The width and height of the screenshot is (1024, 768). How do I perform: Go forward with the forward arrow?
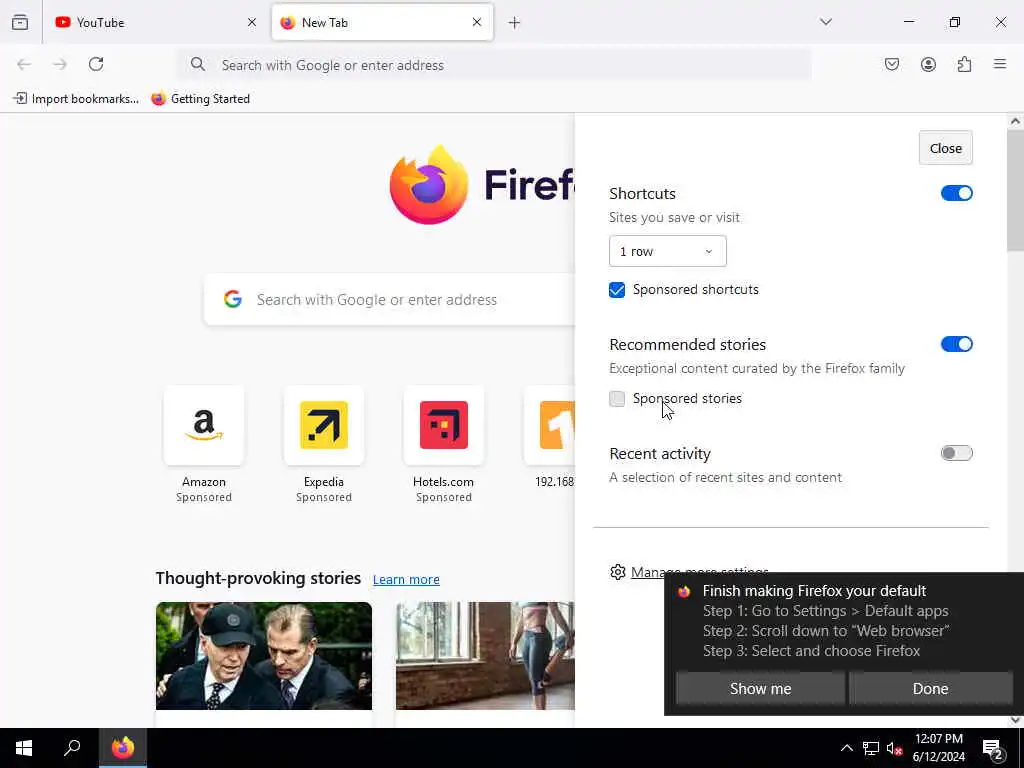pos(60,64)
